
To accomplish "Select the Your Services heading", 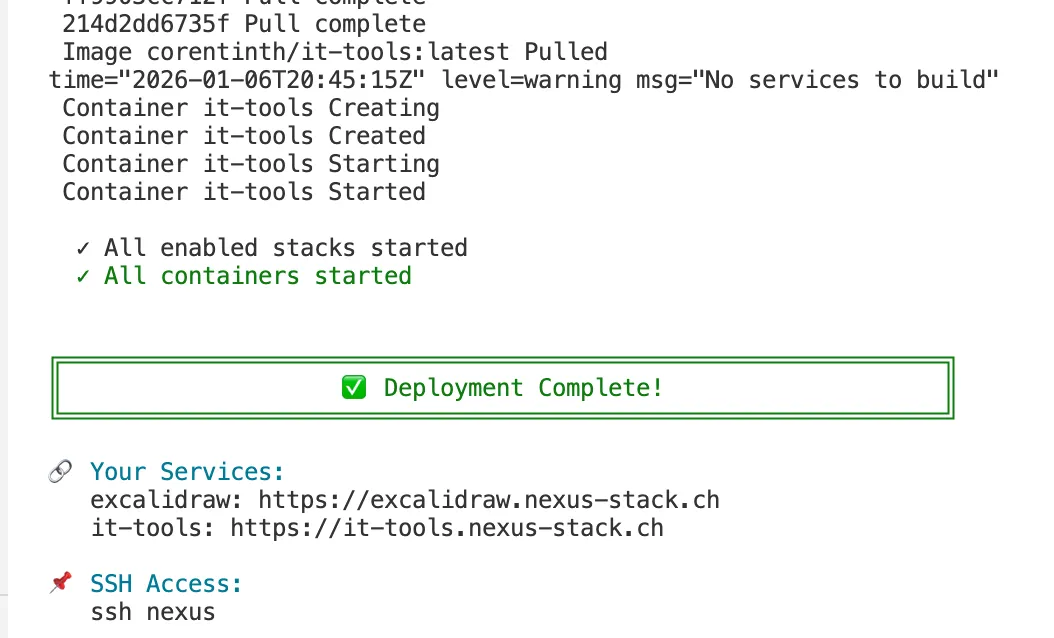I will [x=187, y=472].
